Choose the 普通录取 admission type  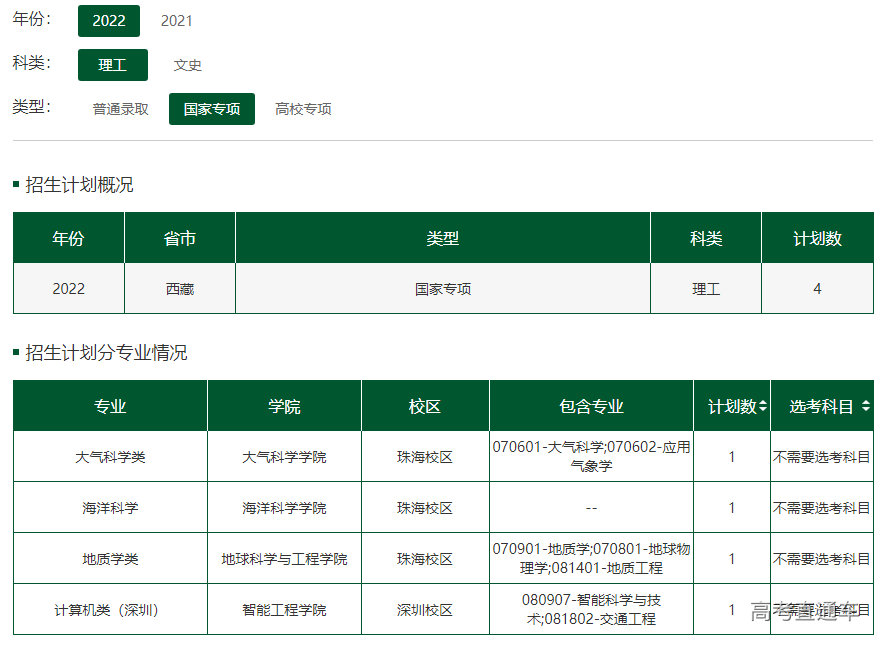pos(121,109)
